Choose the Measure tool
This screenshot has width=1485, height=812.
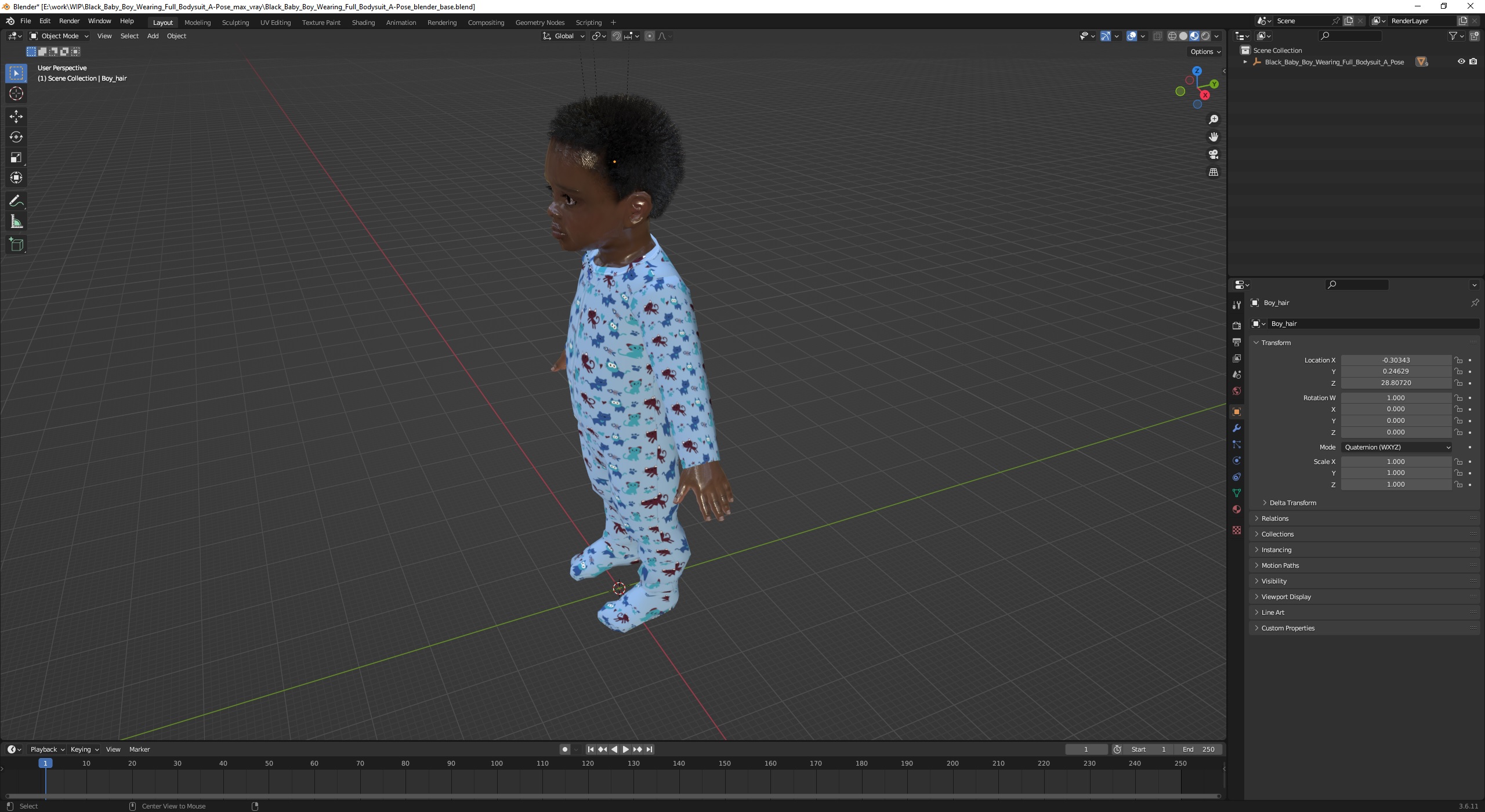16,222
